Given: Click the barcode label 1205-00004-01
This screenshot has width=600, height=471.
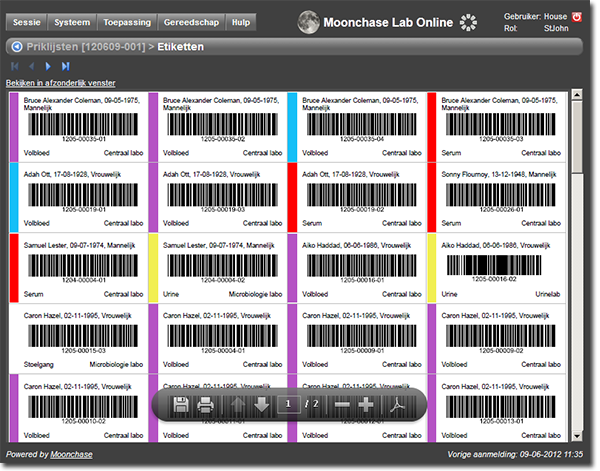Looking at the screenshot, I should [x=222, y=339].
